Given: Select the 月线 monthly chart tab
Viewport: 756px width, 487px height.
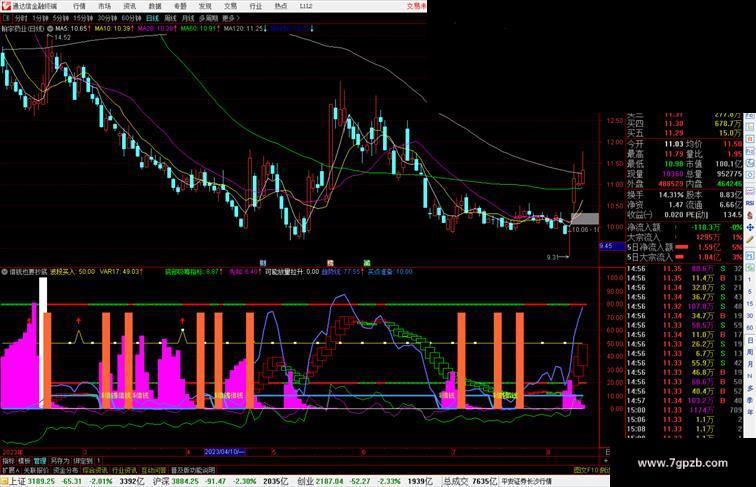Looking at the screenshot, I should pyautogui.click(x=188, y=18).
